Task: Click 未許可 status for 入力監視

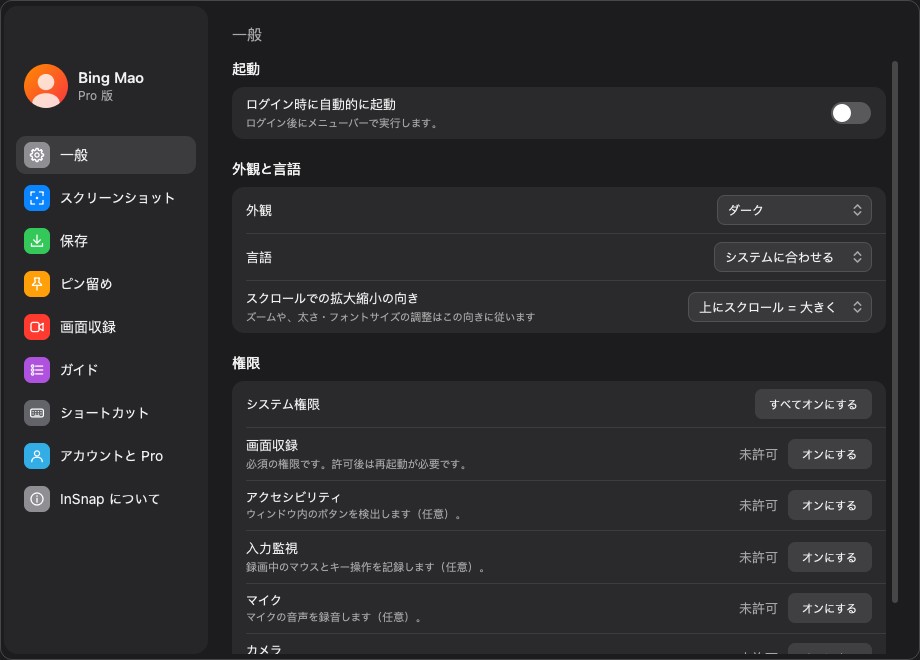Action: coord(758,557)
